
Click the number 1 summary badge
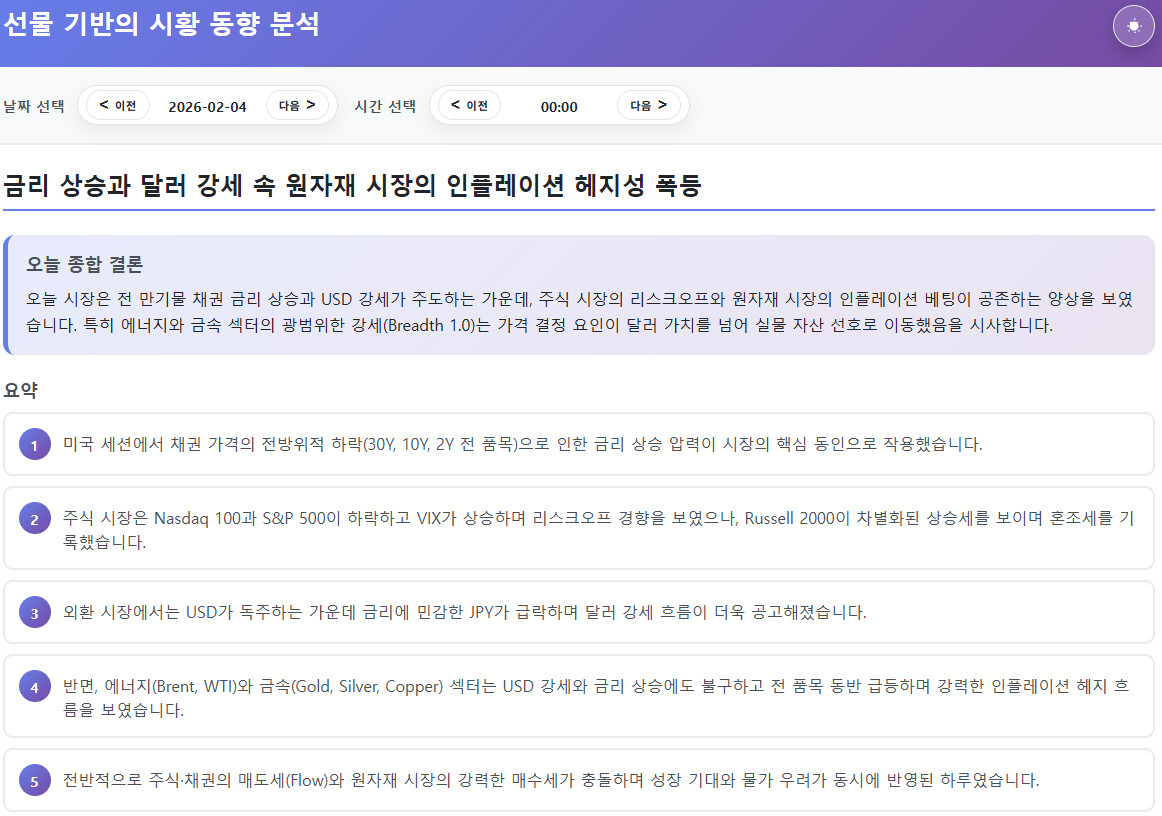pyautogui.click(x=34, y=445)
